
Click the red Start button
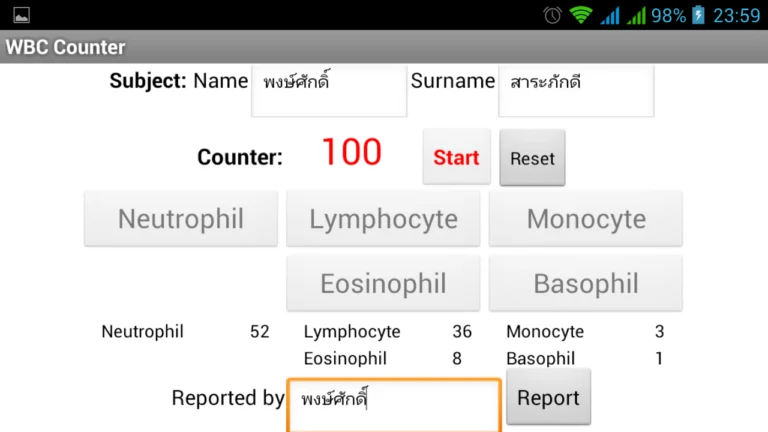[456, 157]
